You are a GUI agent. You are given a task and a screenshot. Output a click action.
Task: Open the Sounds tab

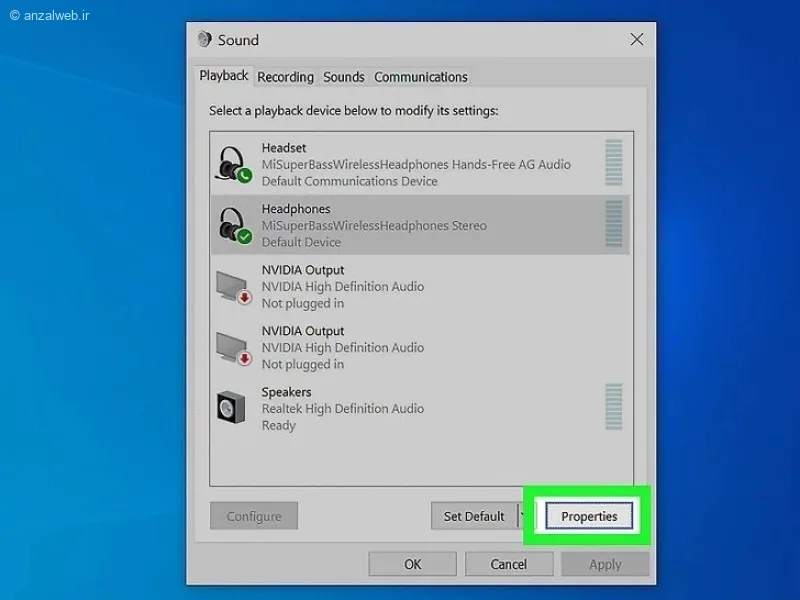344,77
